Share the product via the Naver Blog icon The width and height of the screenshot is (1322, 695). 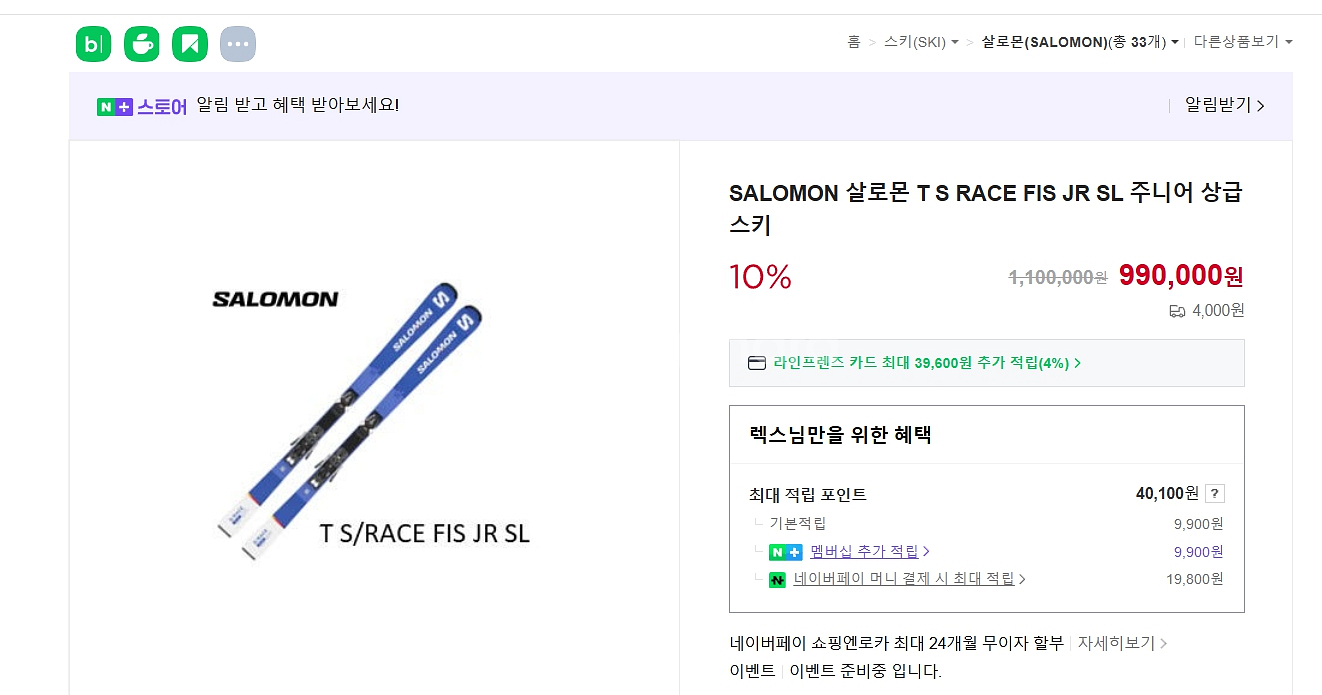tap(93, 44)
